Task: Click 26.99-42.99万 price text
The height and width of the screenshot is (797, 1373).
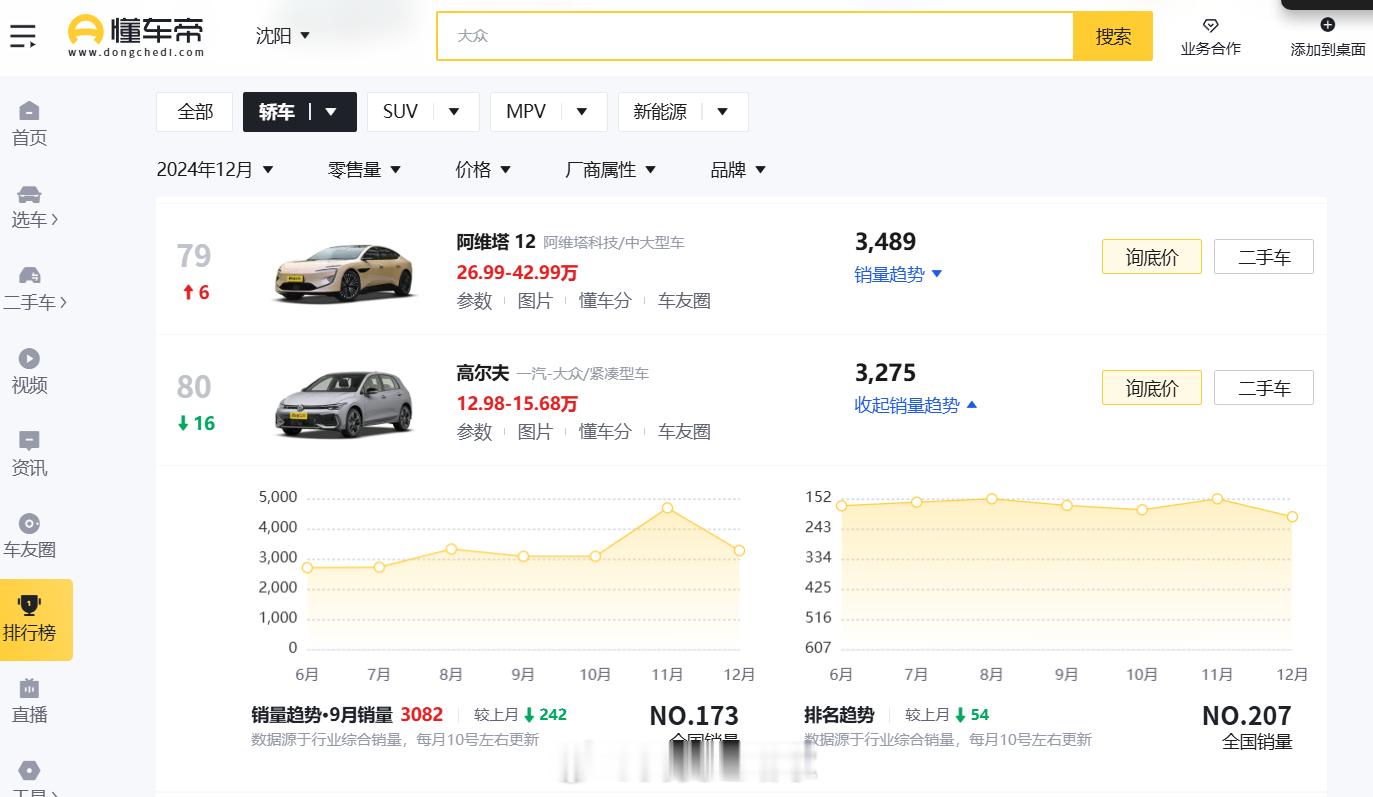Action: 517,273
